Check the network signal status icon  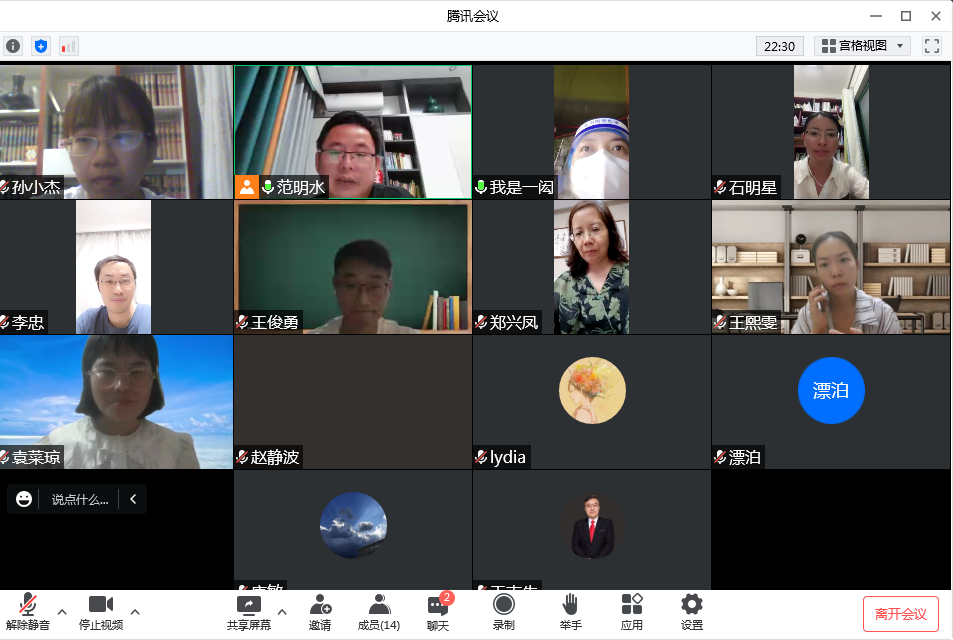(68, 46)
